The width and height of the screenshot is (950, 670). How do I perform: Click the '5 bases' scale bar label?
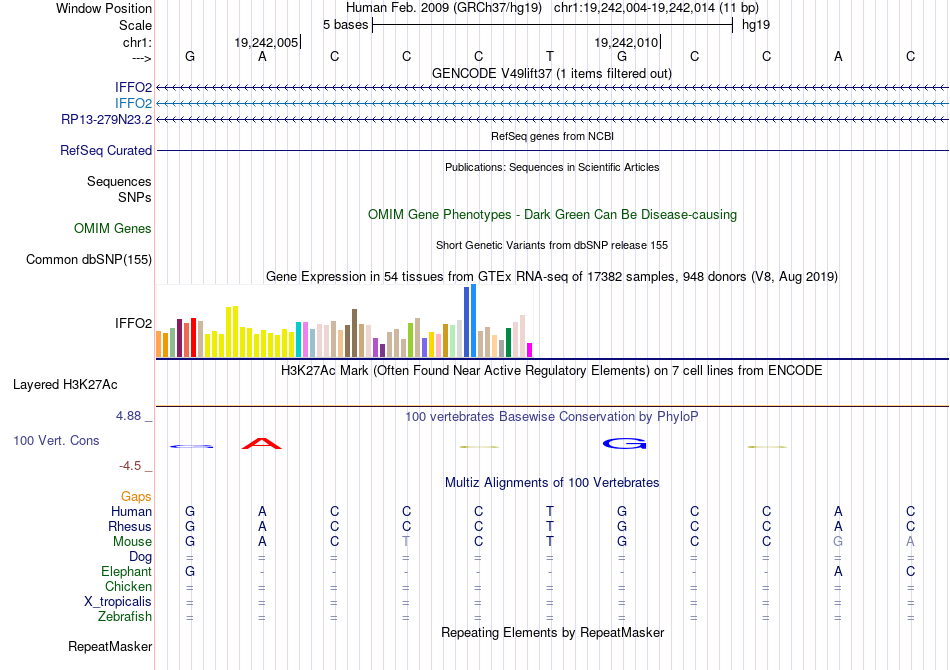(345, 25)
